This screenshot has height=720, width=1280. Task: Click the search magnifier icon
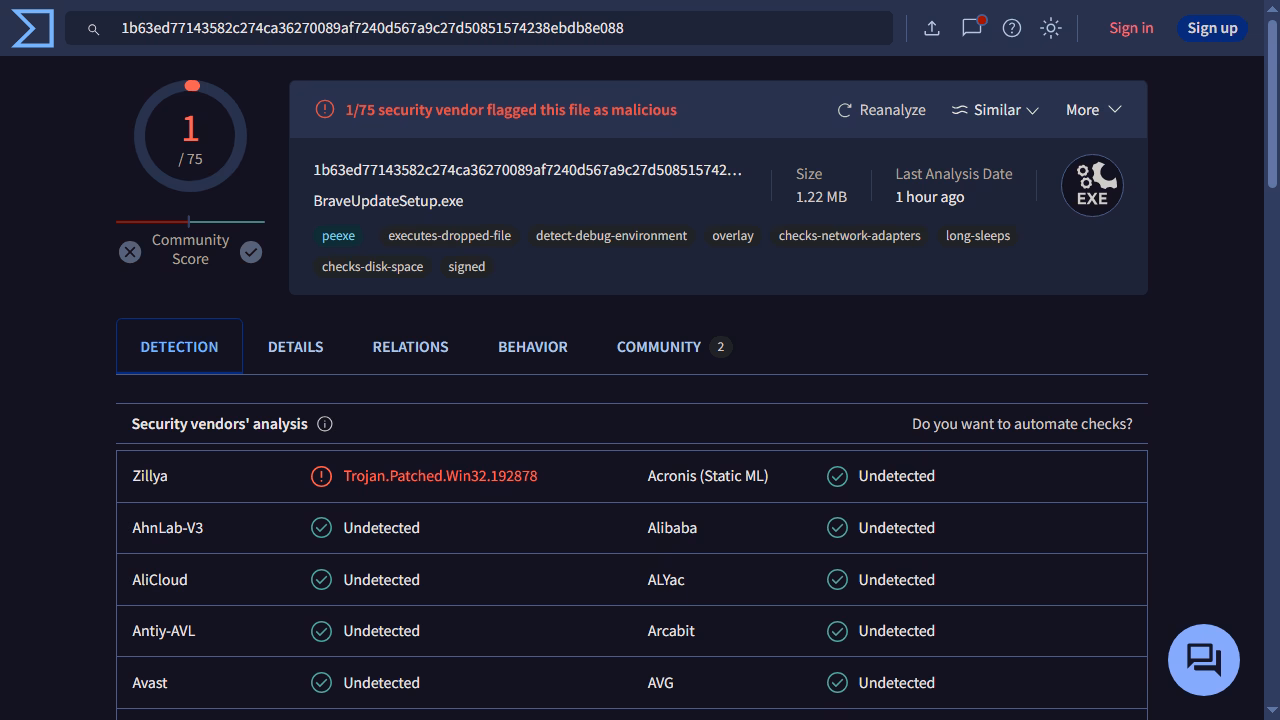click(x=93, y=29)
